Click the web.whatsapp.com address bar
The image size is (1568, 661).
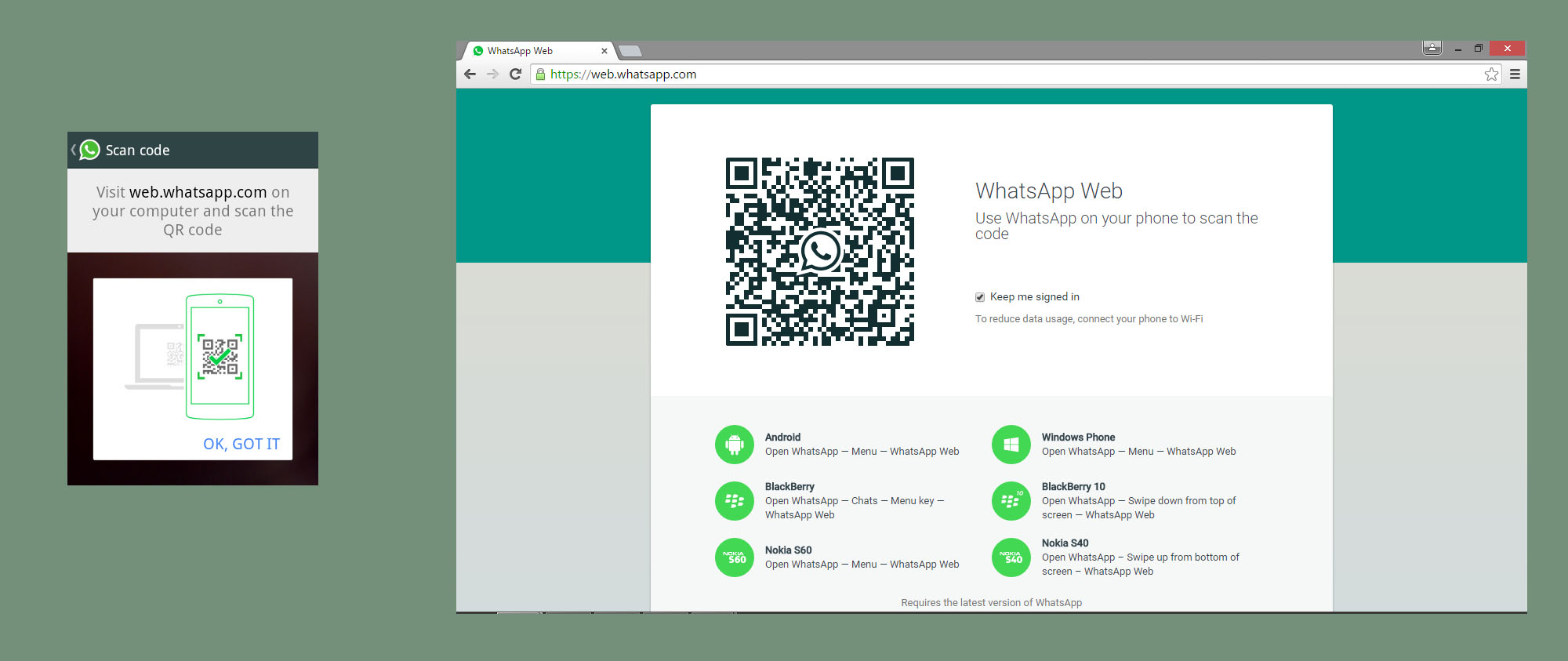941,74
